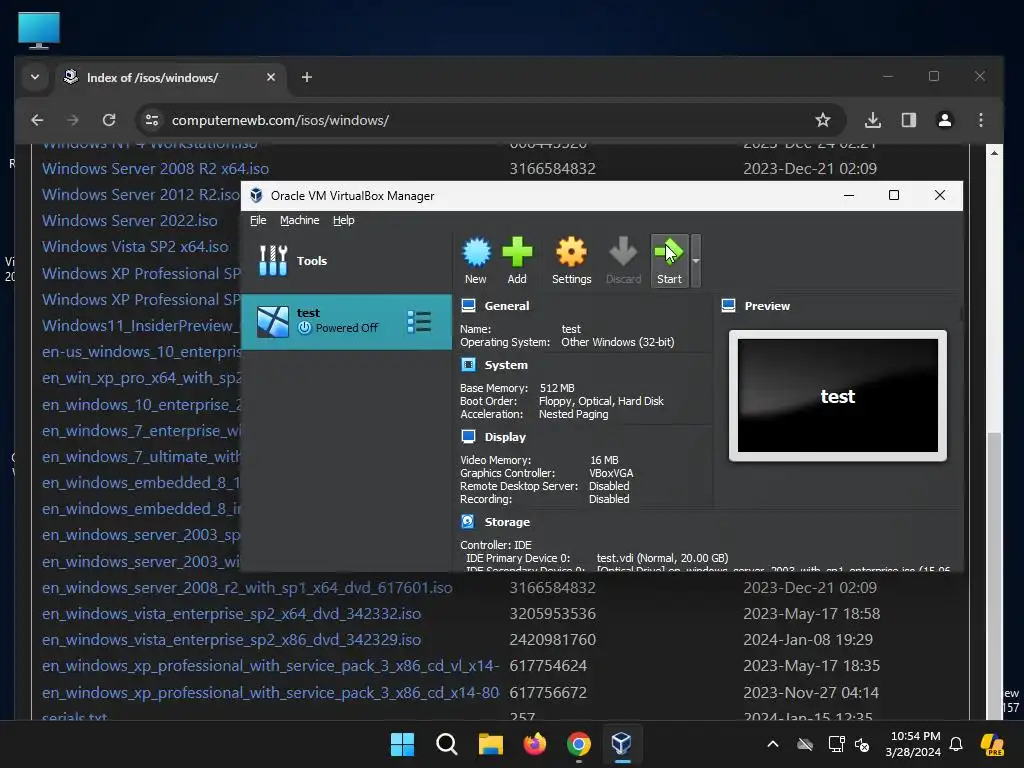
Task: Open the Windows Start menu
Action: [402, 744]
